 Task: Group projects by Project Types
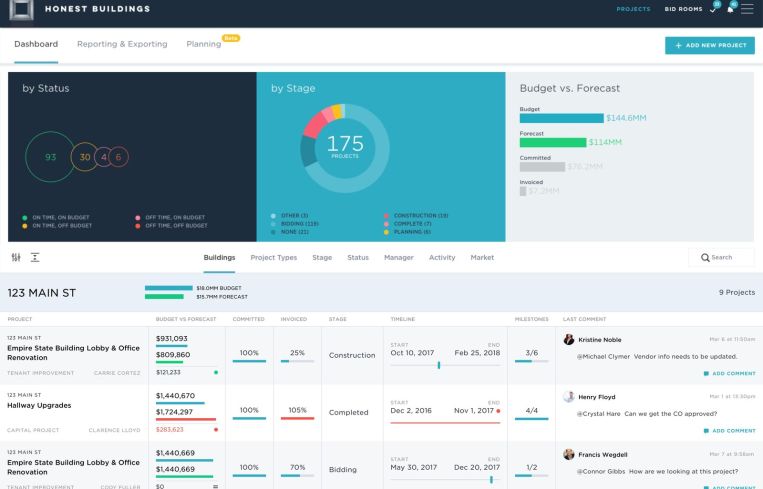click(273, 257)
